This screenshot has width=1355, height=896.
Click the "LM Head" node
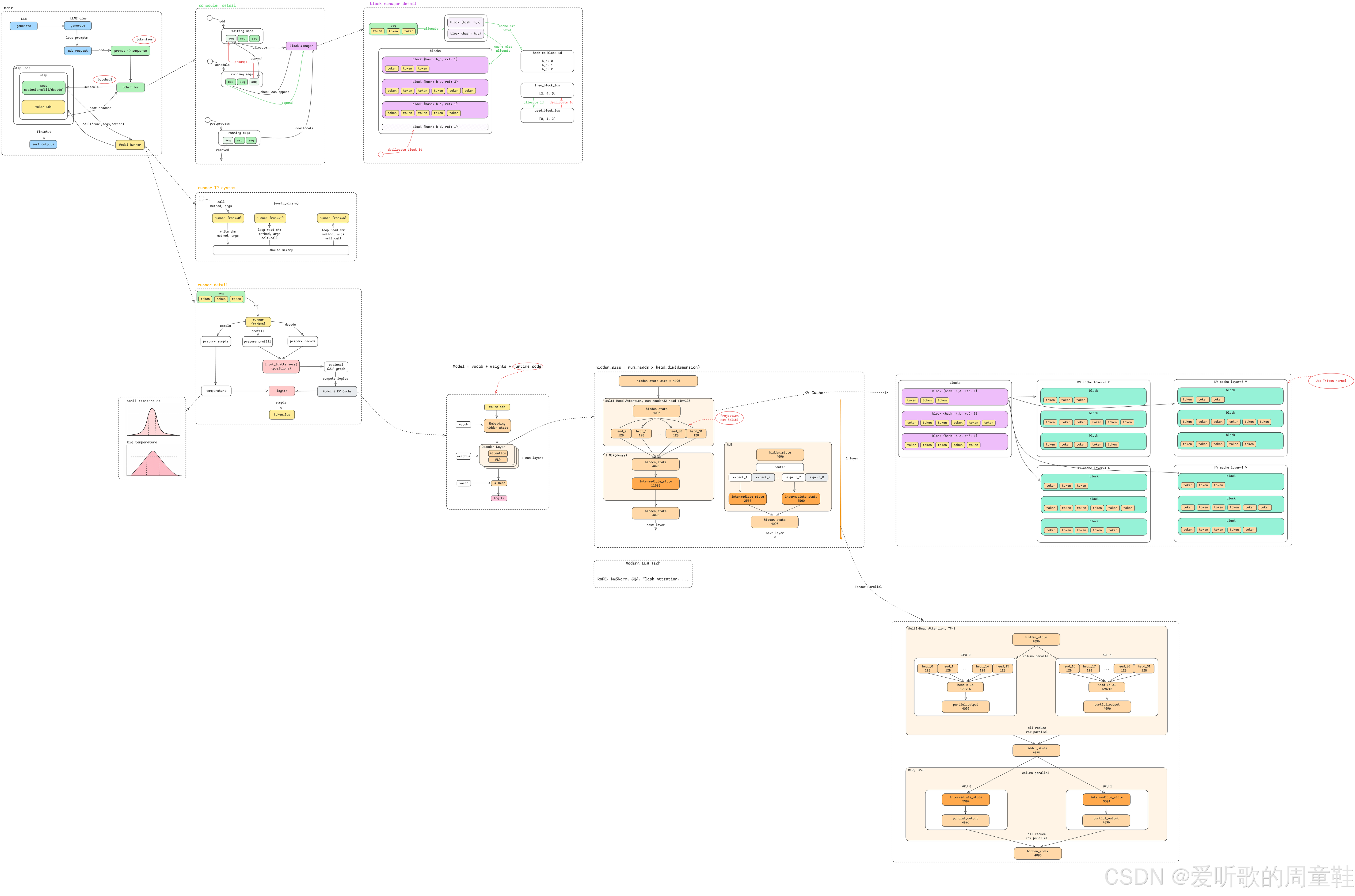click(x=499, y=484)
